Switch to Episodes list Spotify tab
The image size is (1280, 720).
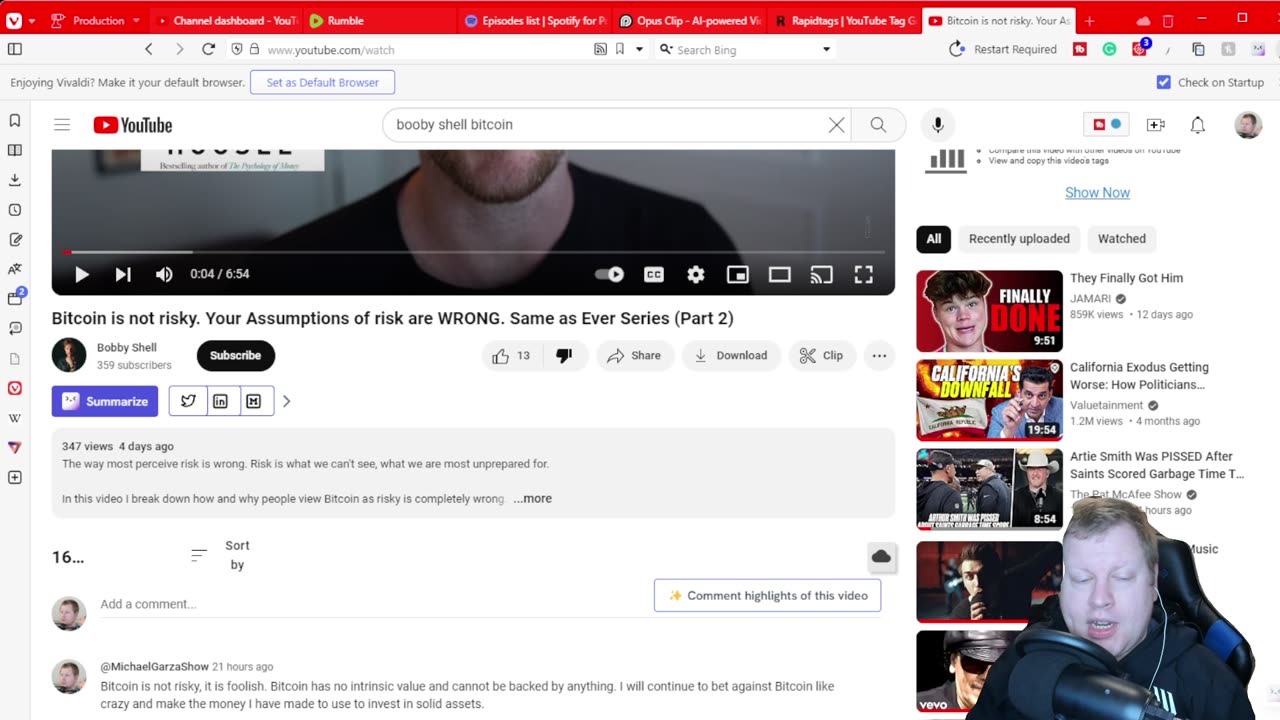[x=535, y=20]
